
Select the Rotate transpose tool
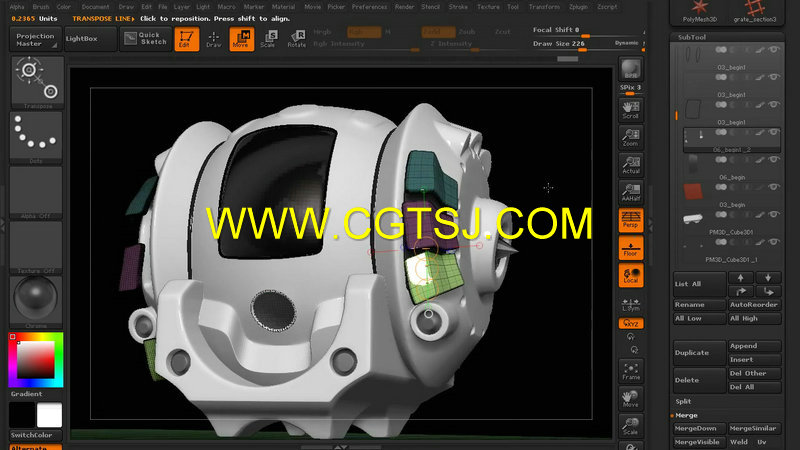[x=296, y=39]
